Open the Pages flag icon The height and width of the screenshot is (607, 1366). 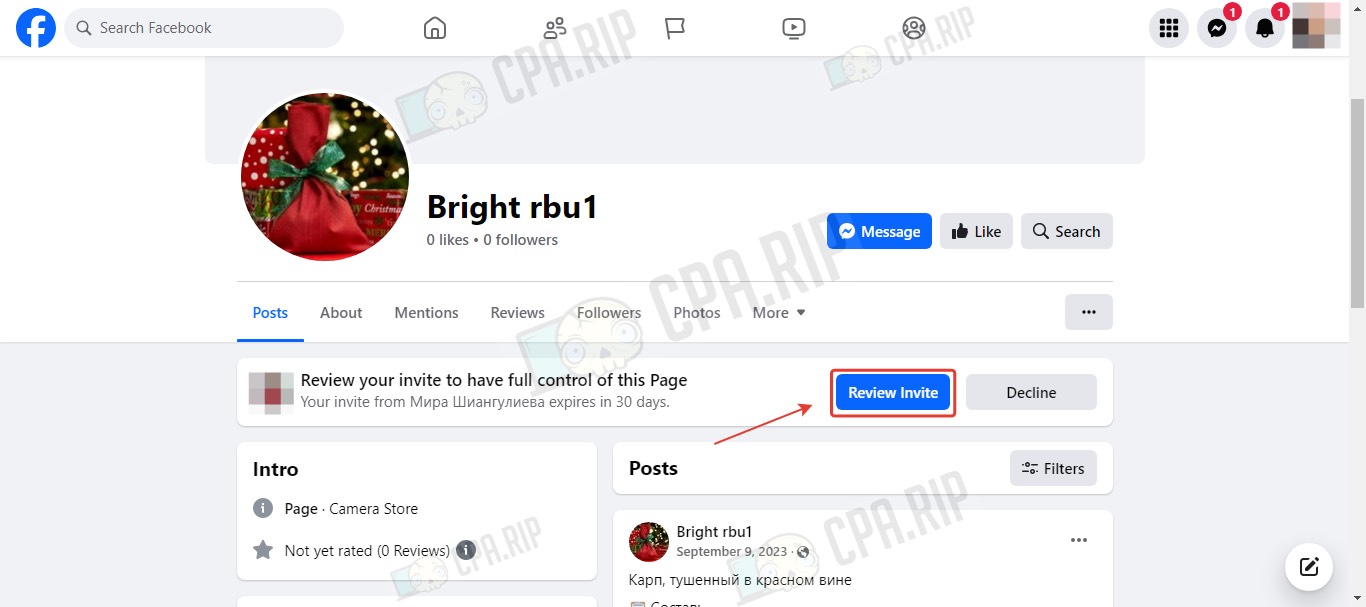click(x=675, y=28)
